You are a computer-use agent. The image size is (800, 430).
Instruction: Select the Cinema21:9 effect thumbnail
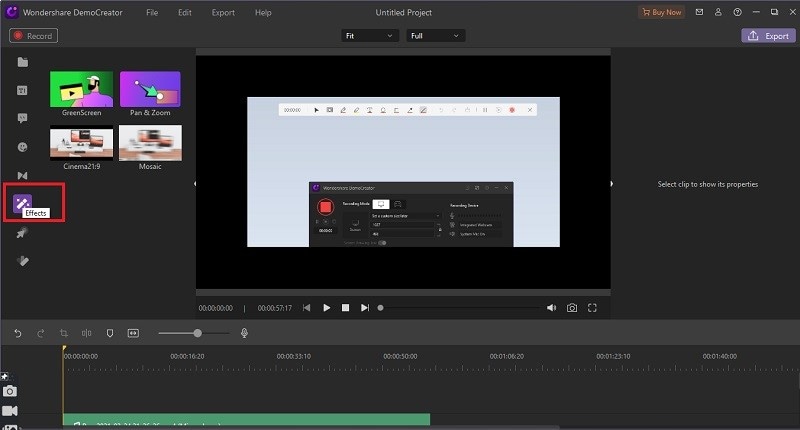click(82, 143)
